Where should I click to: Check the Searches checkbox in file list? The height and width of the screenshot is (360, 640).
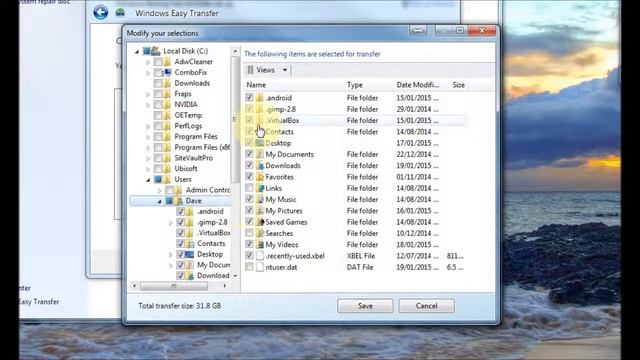click(249, 233)
